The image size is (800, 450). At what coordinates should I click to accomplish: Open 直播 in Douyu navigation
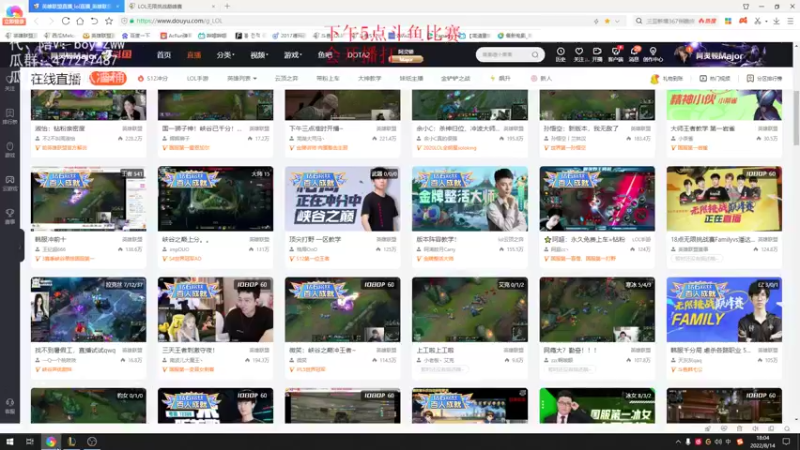click(x=194, y=55)
